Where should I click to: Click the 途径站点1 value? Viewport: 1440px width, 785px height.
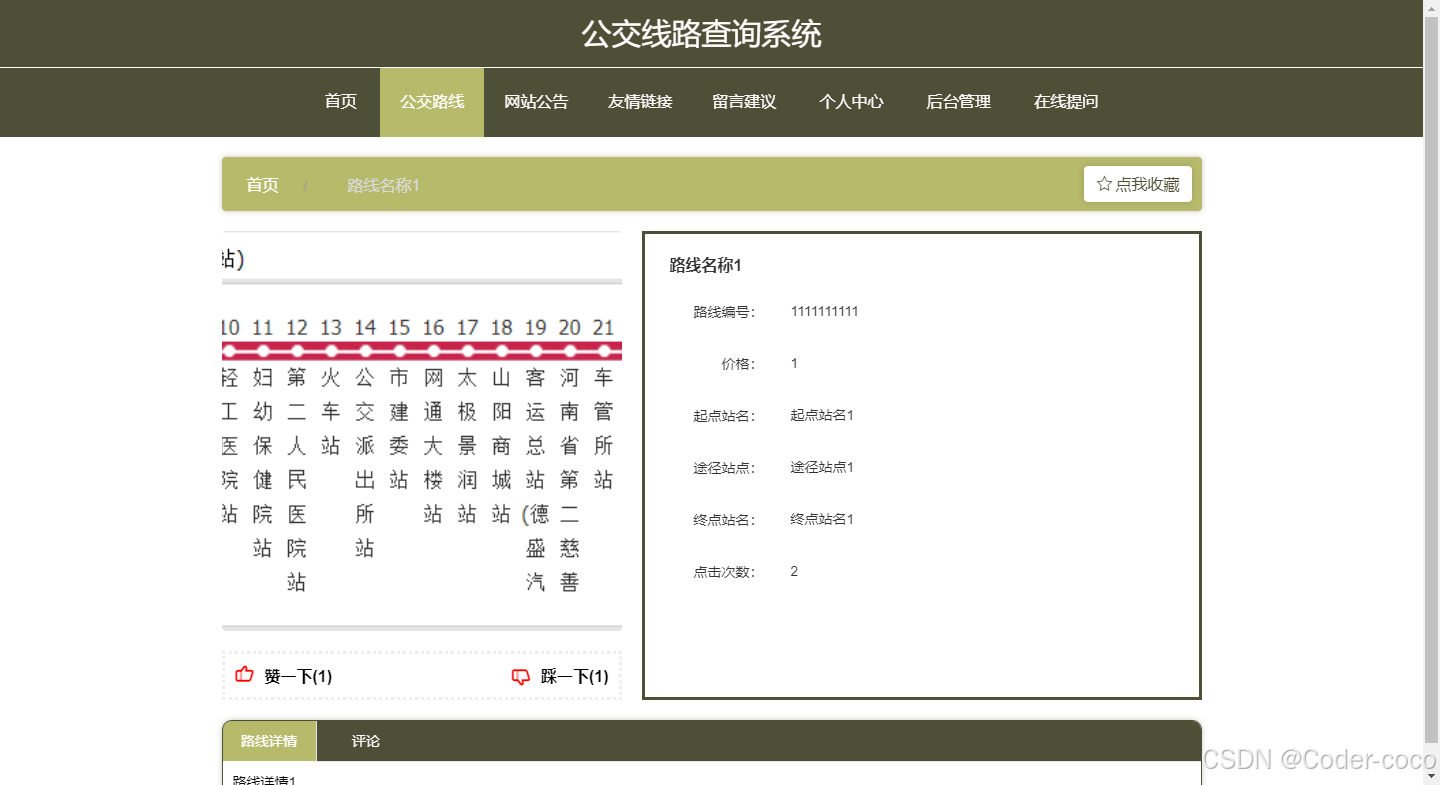822,467
